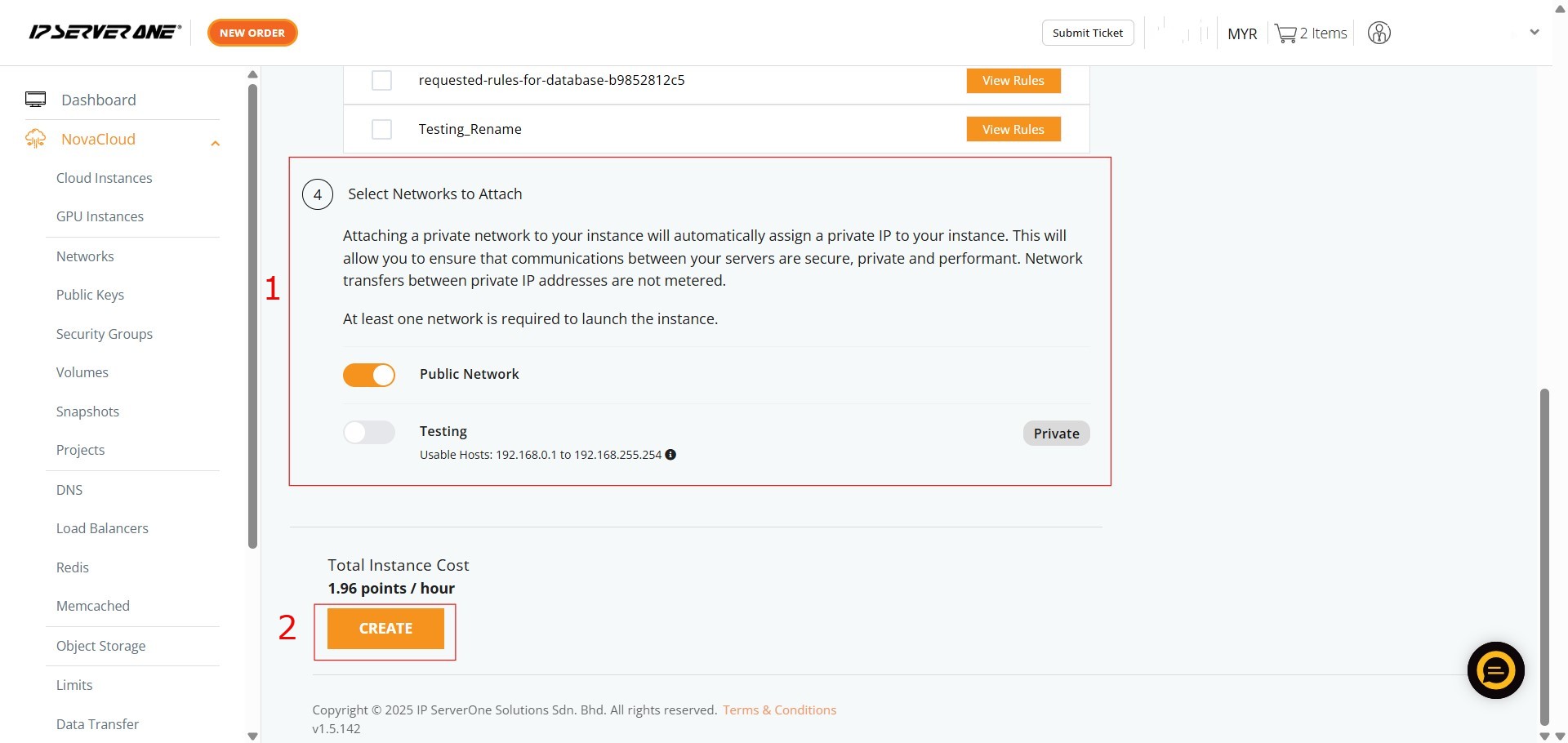Viewport: 1568px width, 743px height.
Task: Click the IP ServerOne logo
Action: (x=105, y=33)
